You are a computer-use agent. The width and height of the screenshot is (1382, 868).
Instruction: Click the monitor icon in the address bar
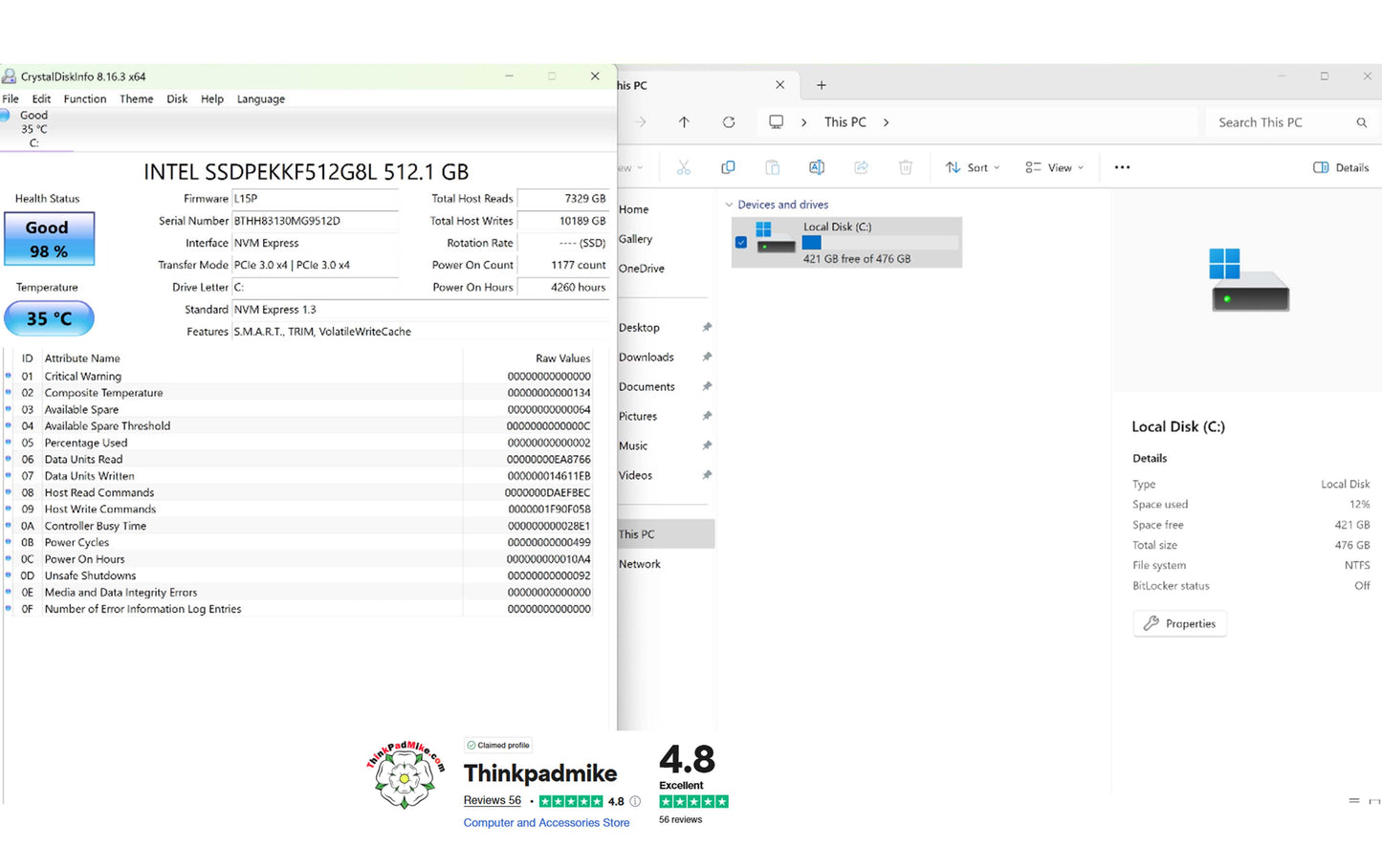coord(776,122)
